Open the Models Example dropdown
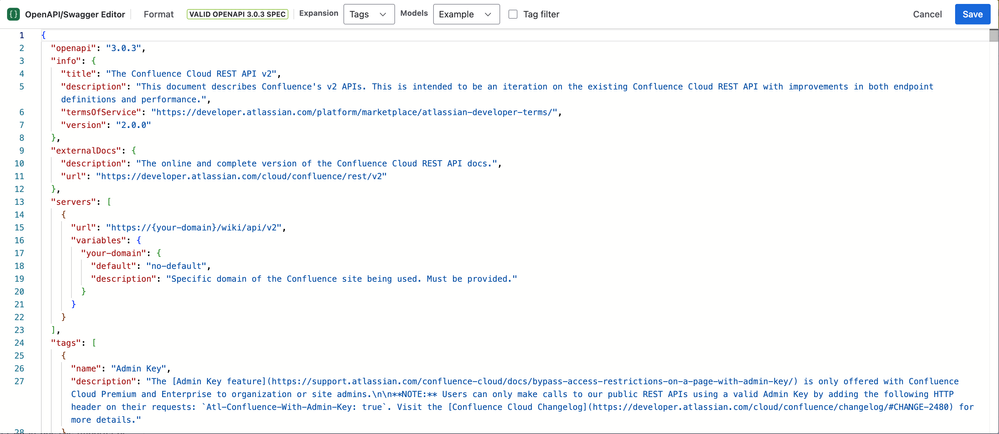Viewport: 999px width, 434px height. click(x=466, y=14)
